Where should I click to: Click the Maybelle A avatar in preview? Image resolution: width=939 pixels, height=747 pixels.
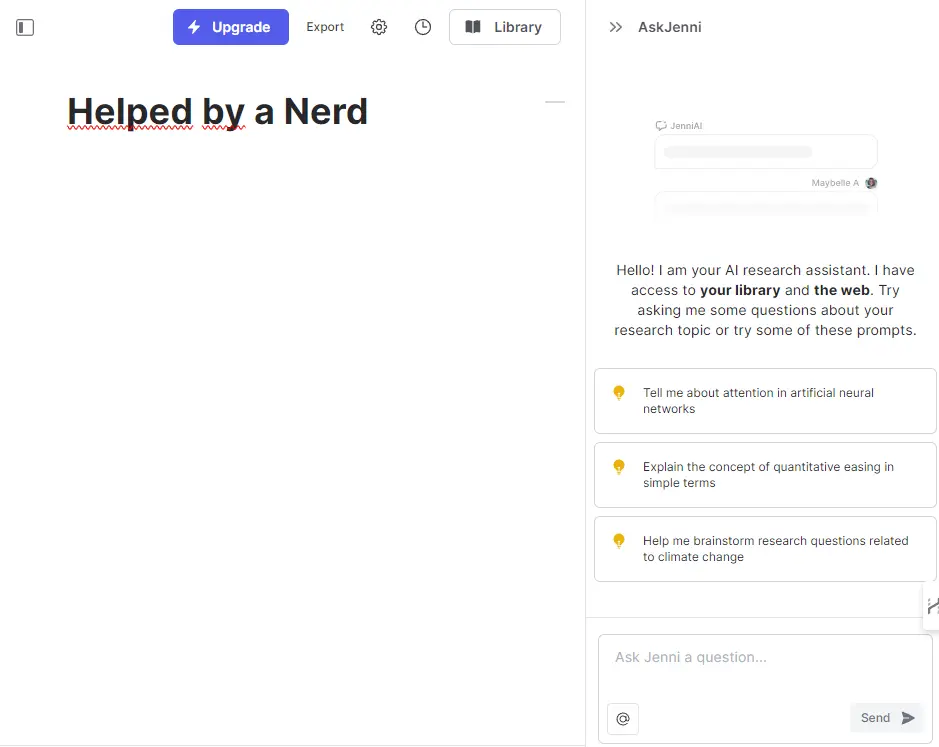point(871,183)
